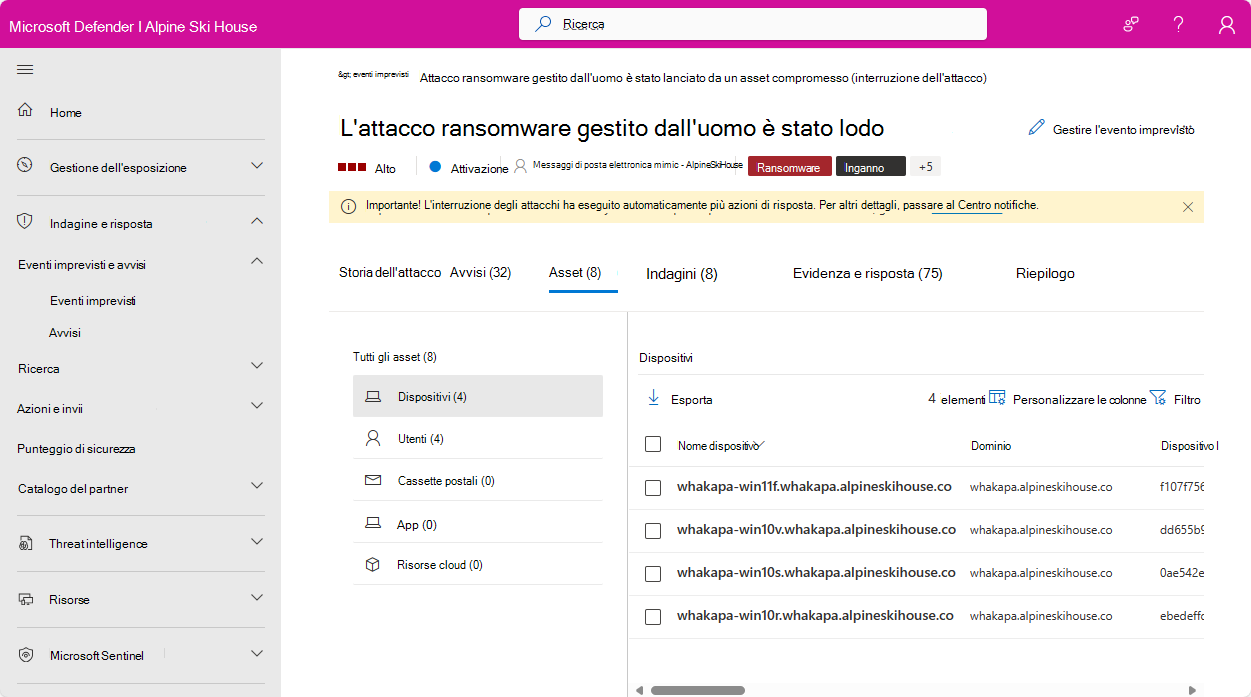Check the select-all devices checkbox

point(653,445)
